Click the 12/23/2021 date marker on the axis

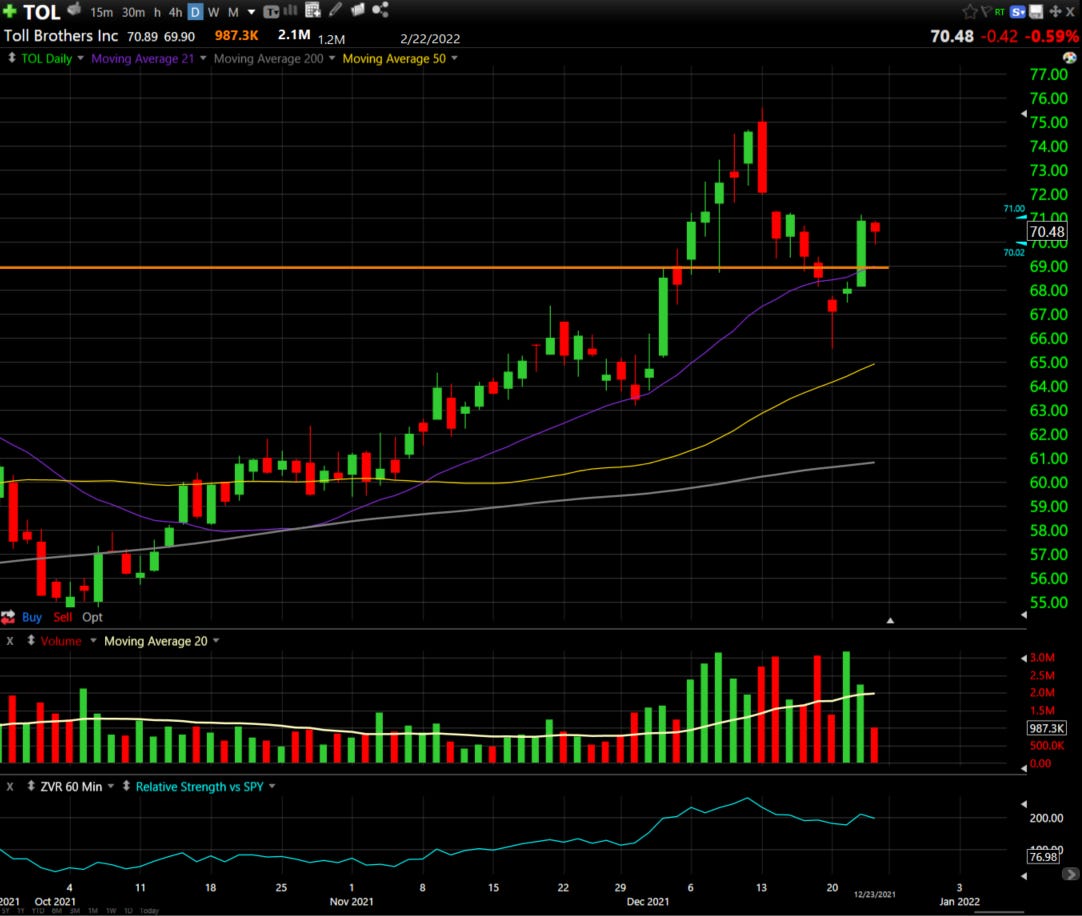(x=874, y=895)
